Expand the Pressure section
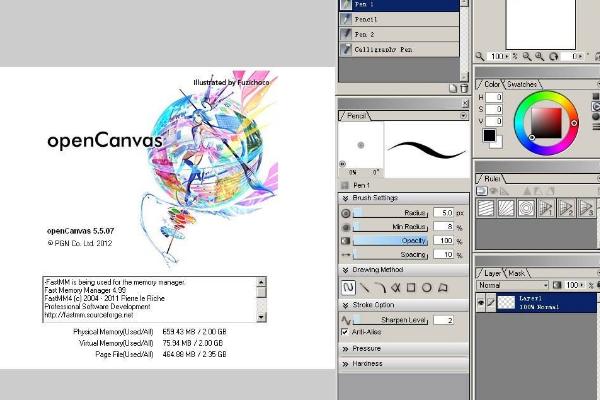600x400 pixels. click(346, 349)
